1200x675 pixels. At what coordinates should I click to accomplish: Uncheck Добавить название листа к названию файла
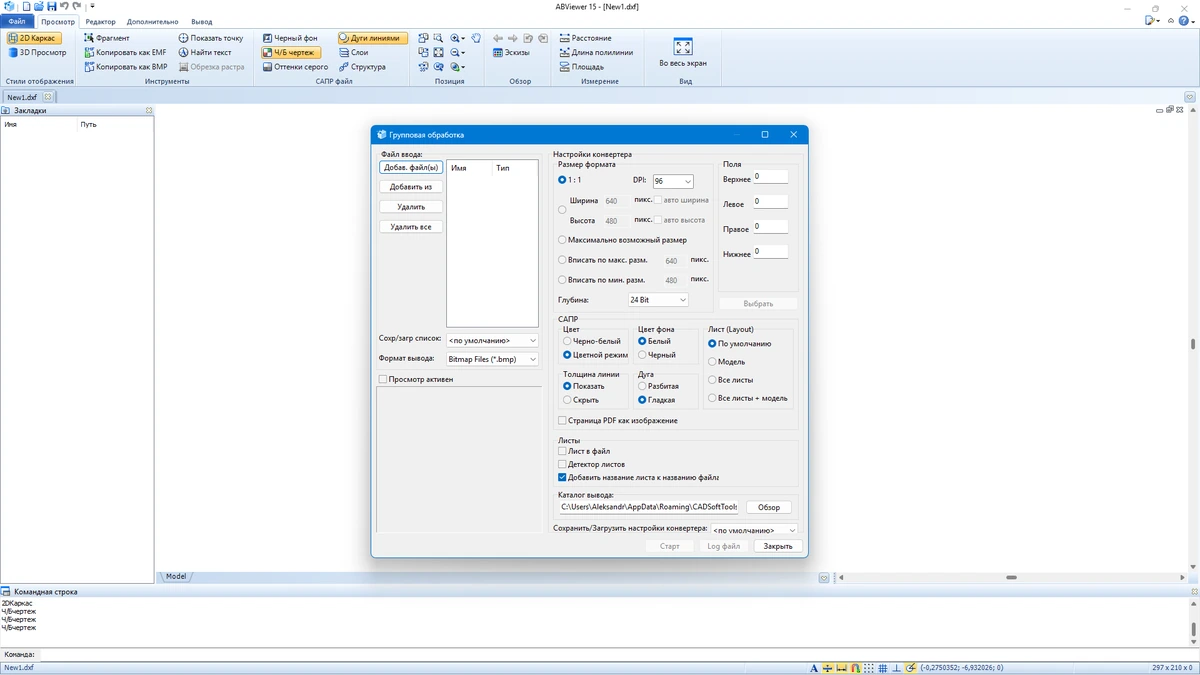[638, 477]
